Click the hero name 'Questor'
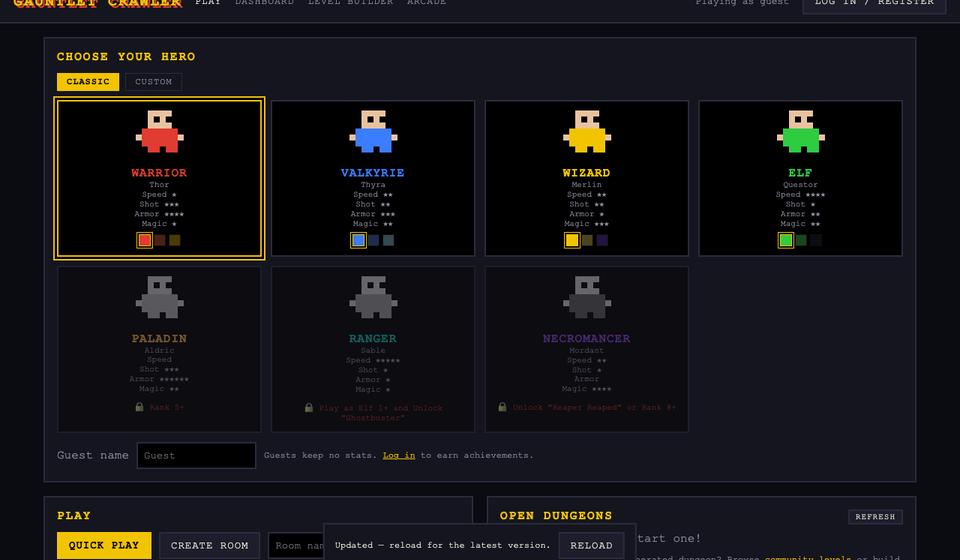This screenshot has height=560, width=960. [x=800, y=184]
